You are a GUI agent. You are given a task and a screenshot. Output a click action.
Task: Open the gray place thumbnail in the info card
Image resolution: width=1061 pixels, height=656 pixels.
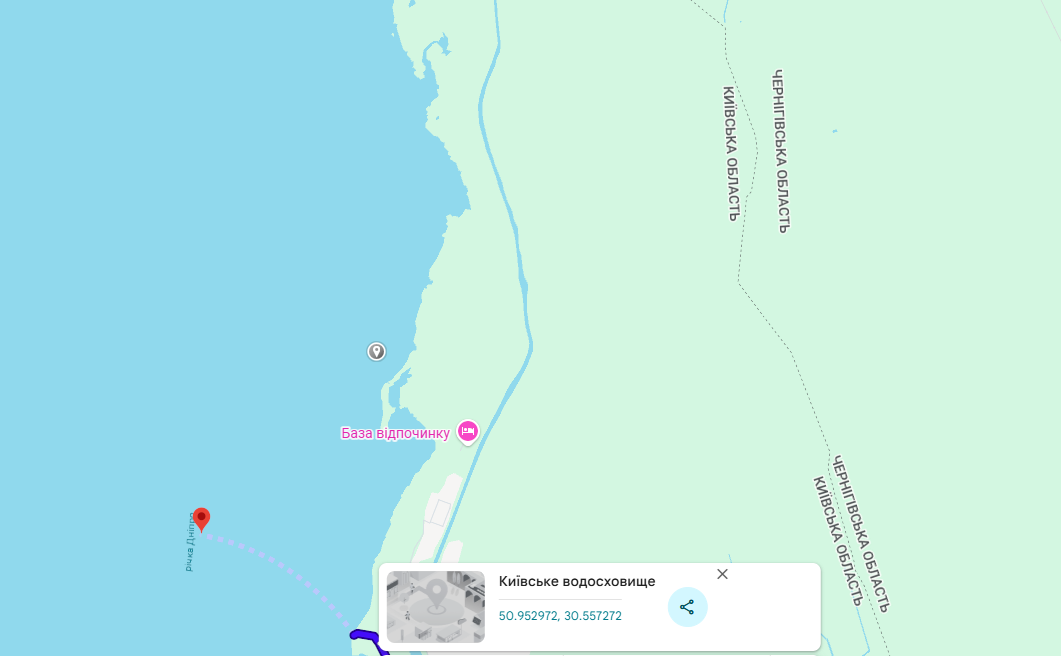pos(436,607)
